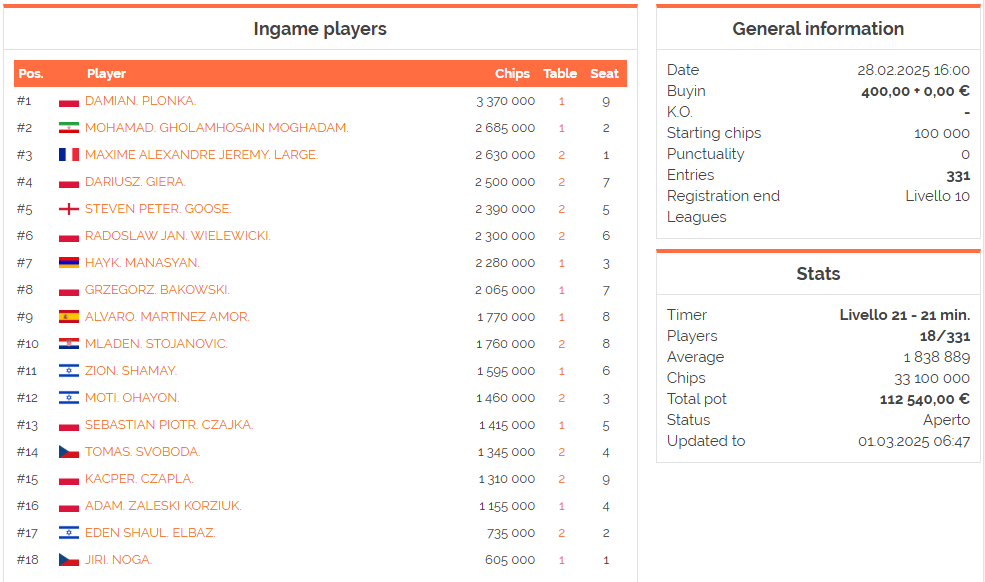985x582 pixels.
Task: Click Croatian flag next to Mladen Stojanovic
Action: pyautogui.click(x=68, y=344)
